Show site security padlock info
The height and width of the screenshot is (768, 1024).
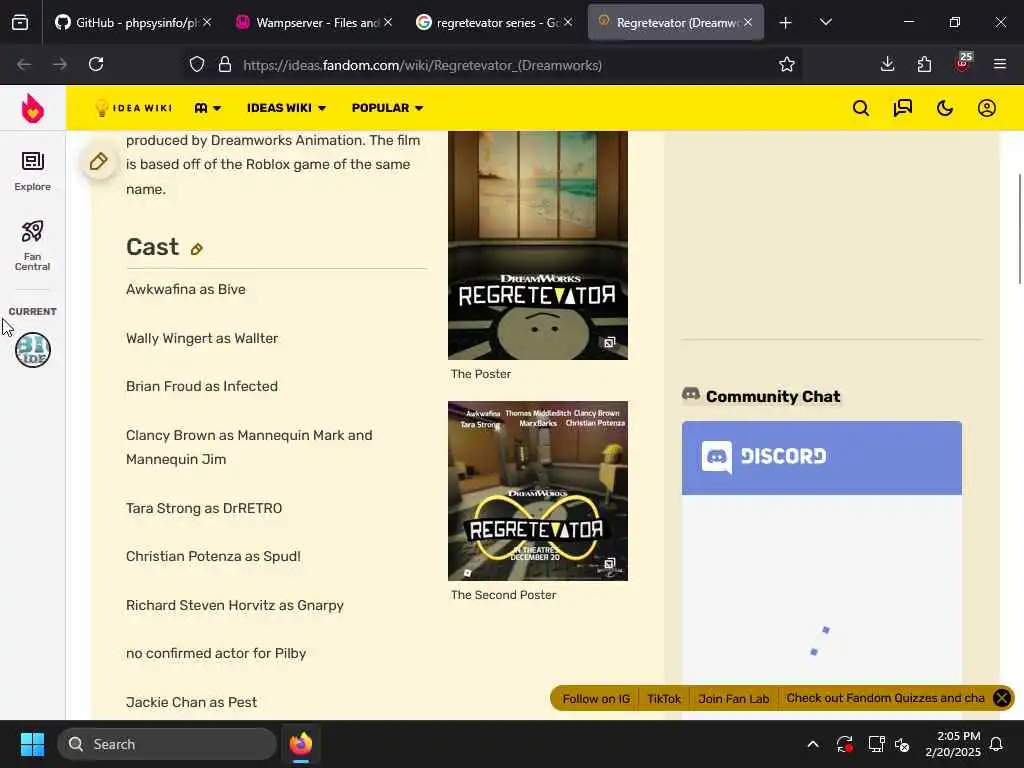[x=225, y=65]
